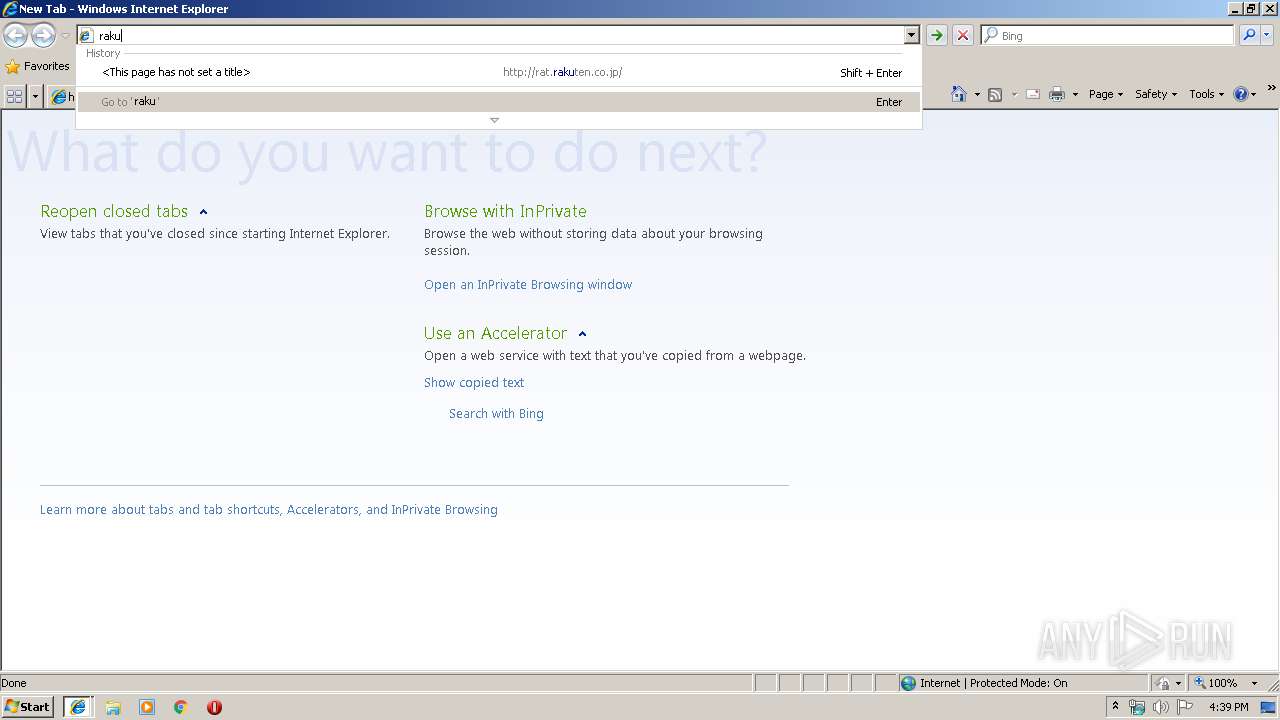Screen dimensions: 1280x720
Task: Click the clock showing 4:39 PM
Action: (1228, 707)
